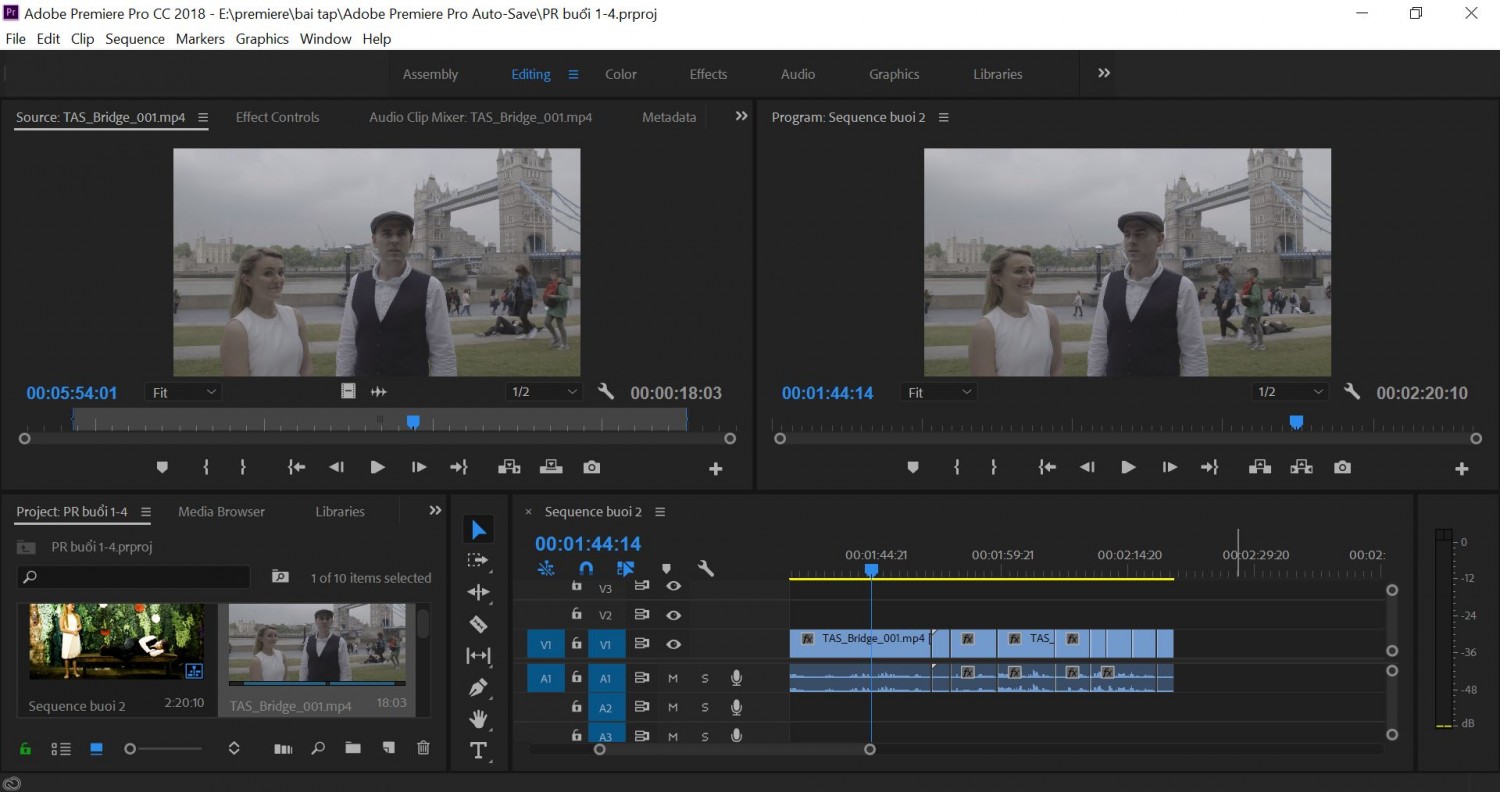Select the Hand tool
The width and height of the screenshot is (1500, 792).
tap(478, 719)
